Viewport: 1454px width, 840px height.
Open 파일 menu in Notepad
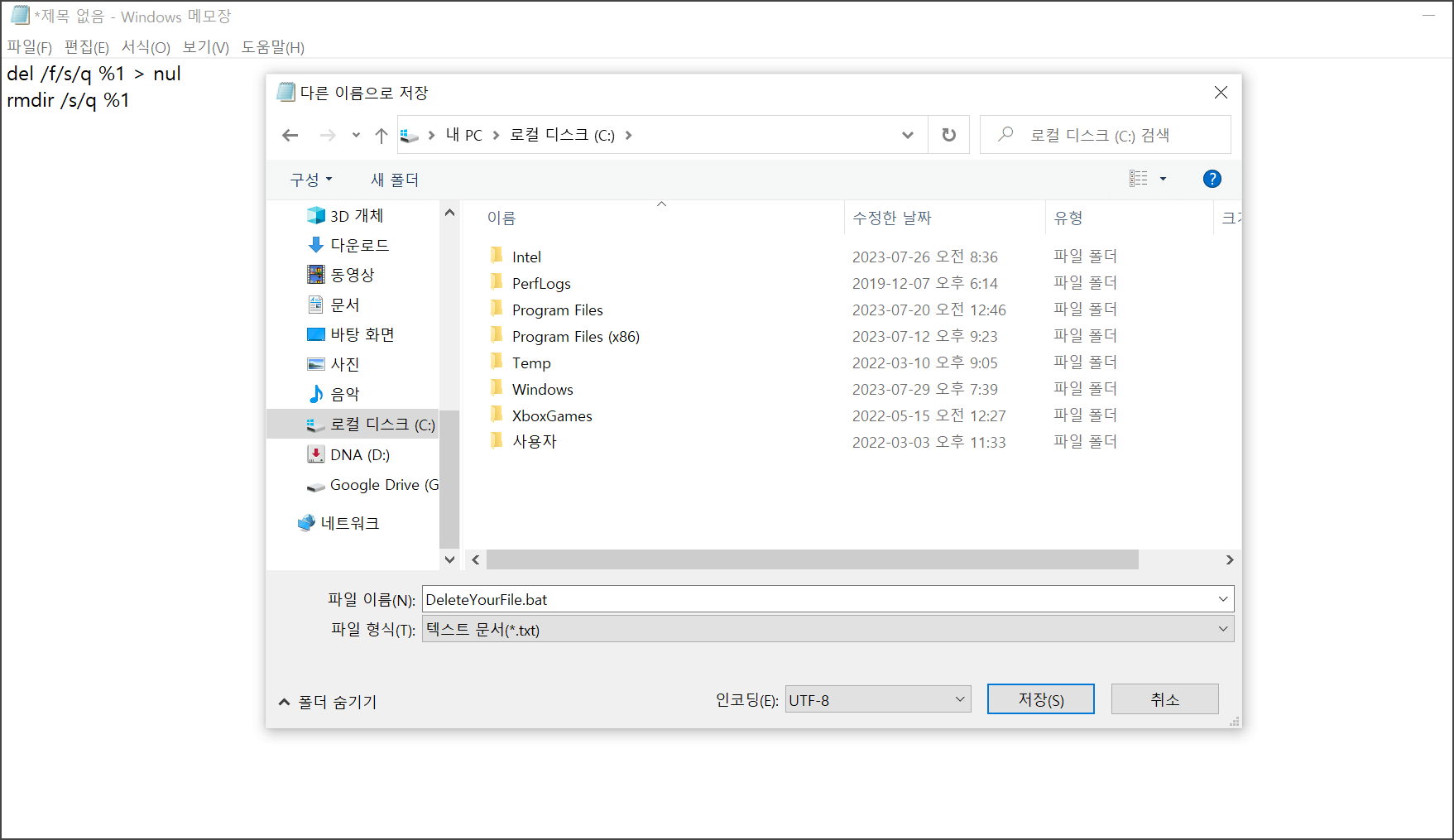tap(30, 47)
